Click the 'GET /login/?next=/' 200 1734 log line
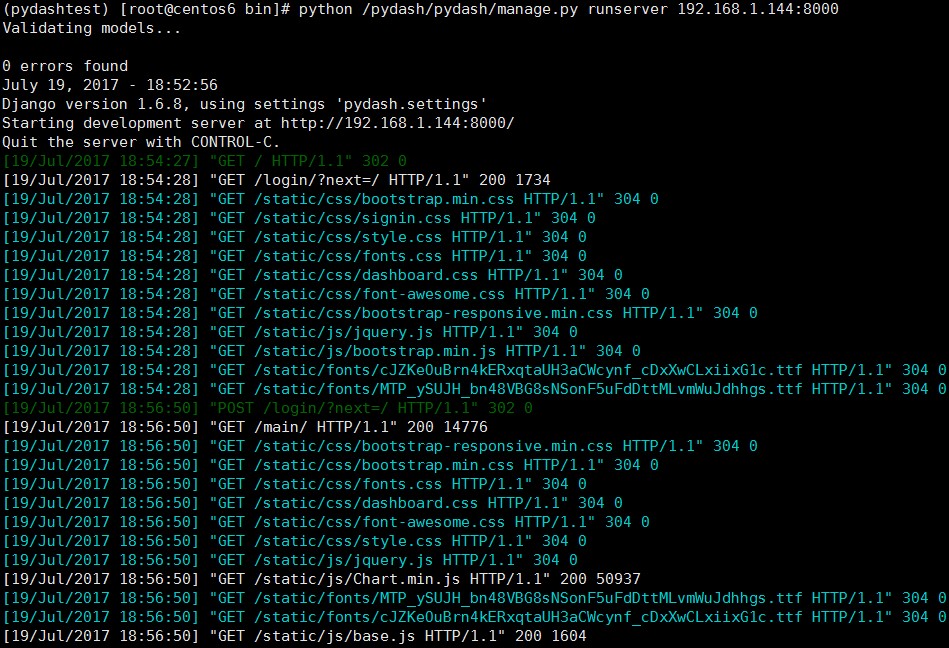Image resolution: width=949 pixels, height=648 pixels. pyautogui.click(x=277, y=180)
